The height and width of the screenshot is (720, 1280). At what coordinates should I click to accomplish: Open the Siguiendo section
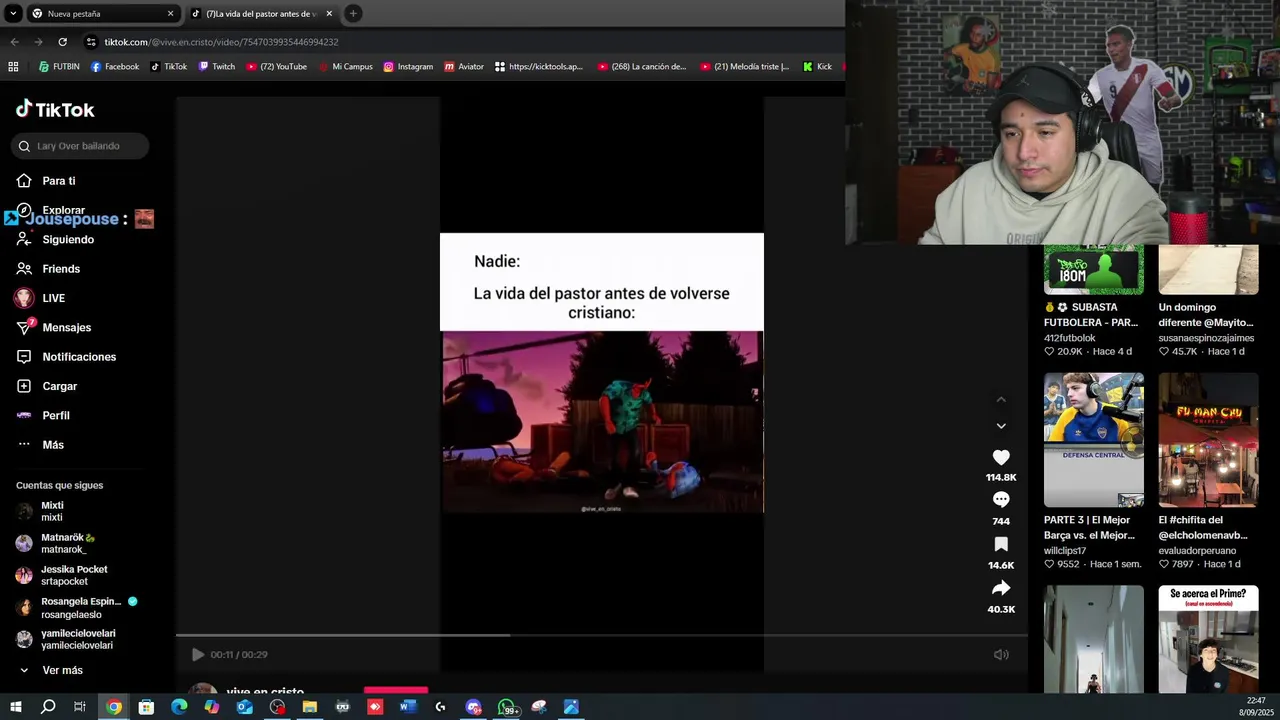(55, 240)
